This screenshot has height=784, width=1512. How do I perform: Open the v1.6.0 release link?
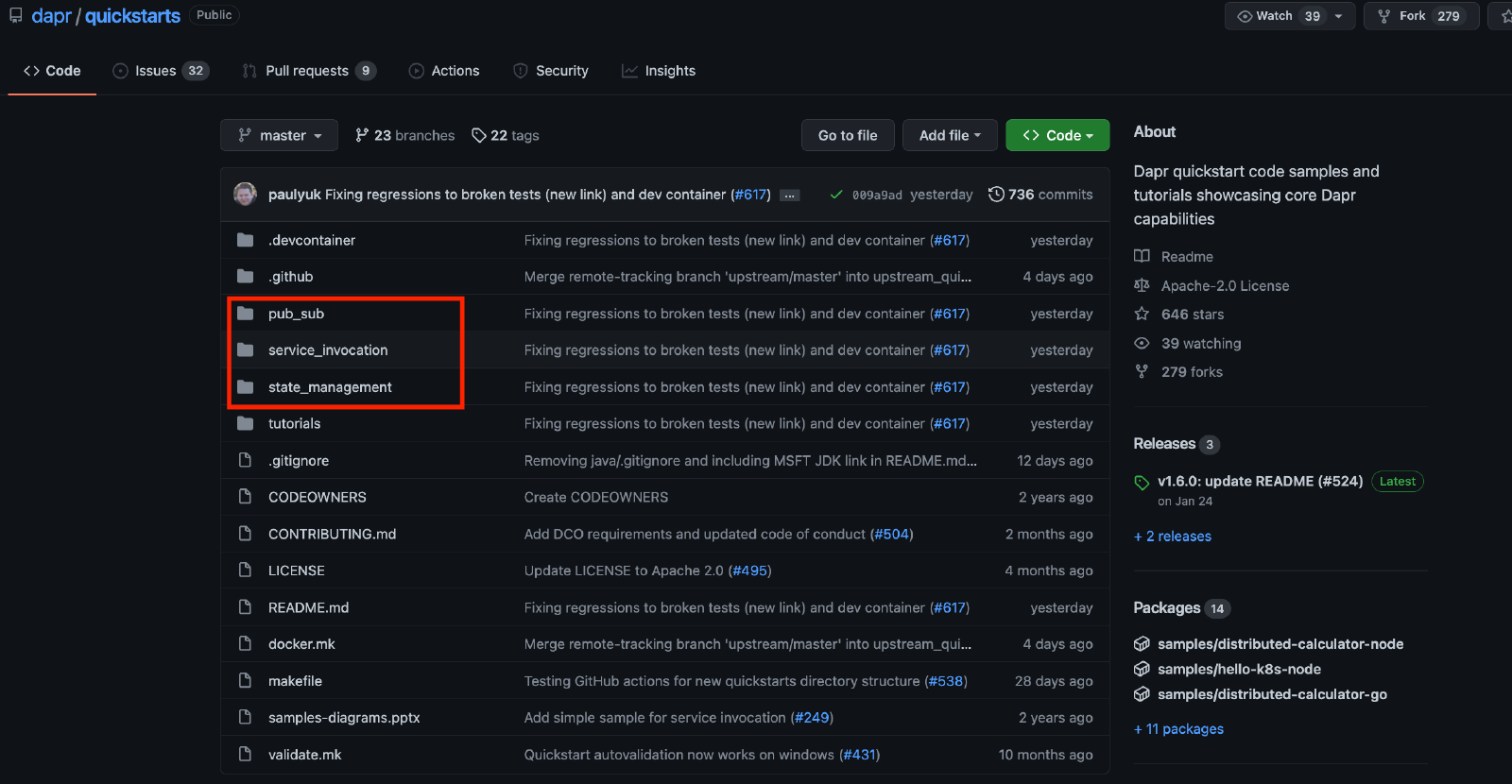point(1260,482)
